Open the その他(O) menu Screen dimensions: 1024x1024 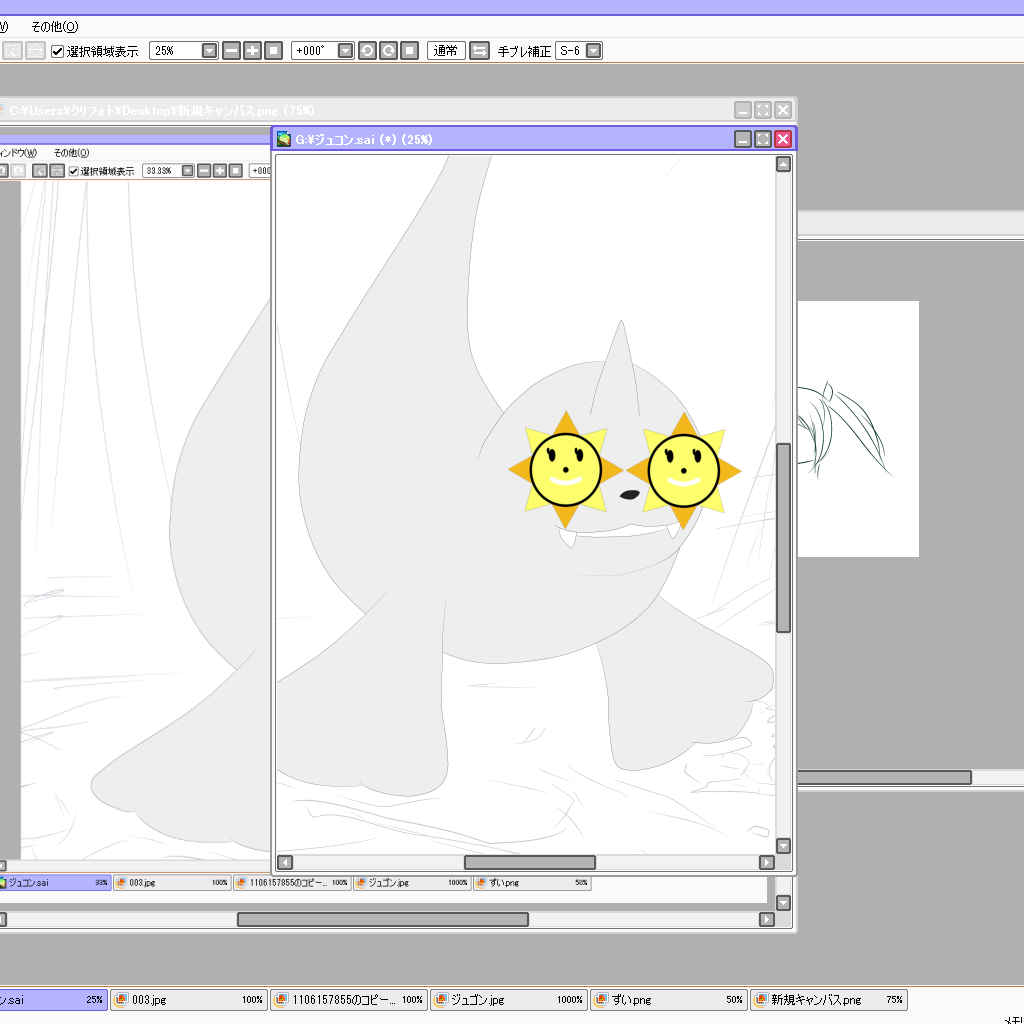pyautogui.click(x=55, y=27)
